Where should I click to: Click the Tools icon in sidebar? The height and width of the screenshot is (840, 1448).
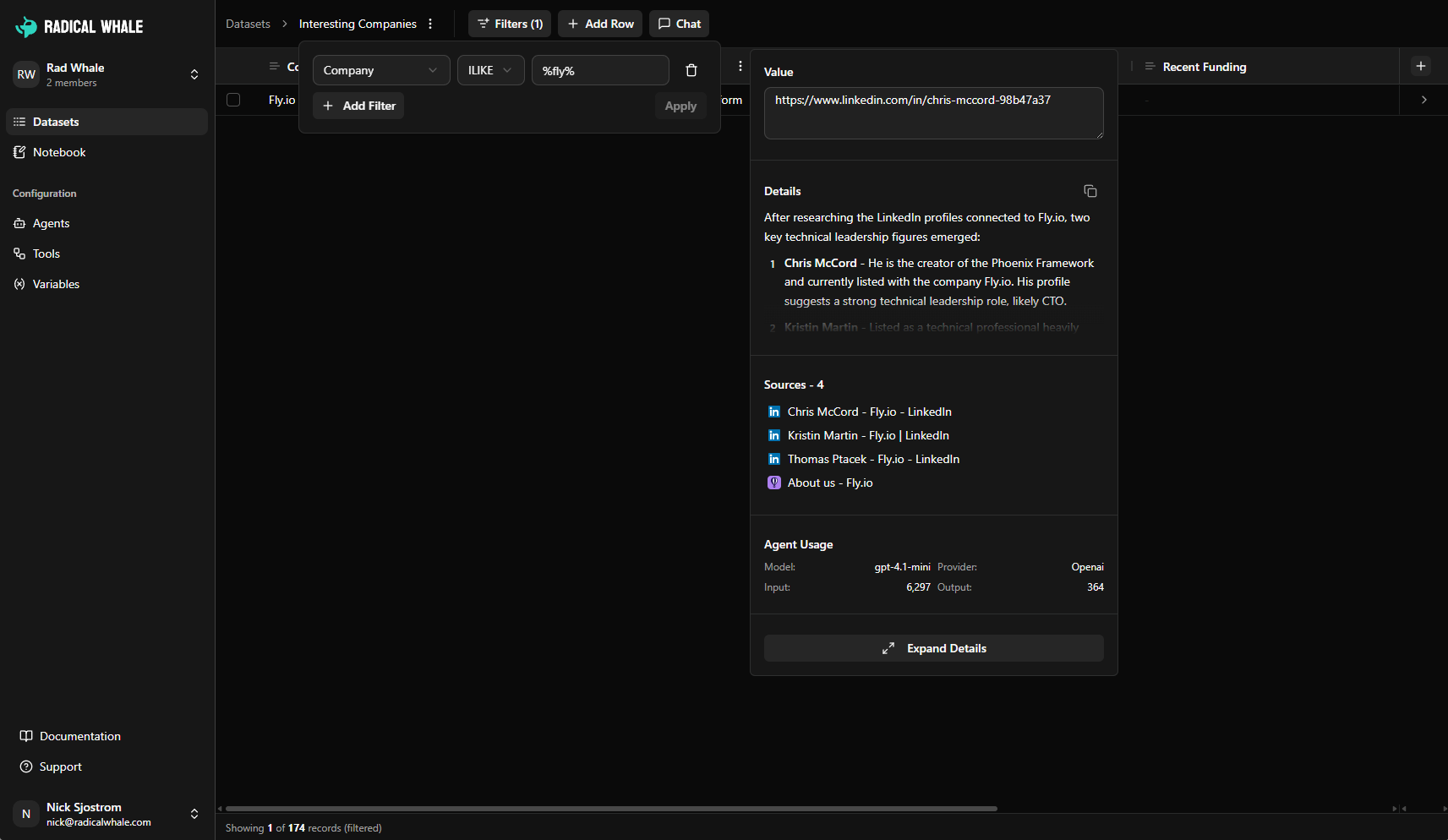19,254
